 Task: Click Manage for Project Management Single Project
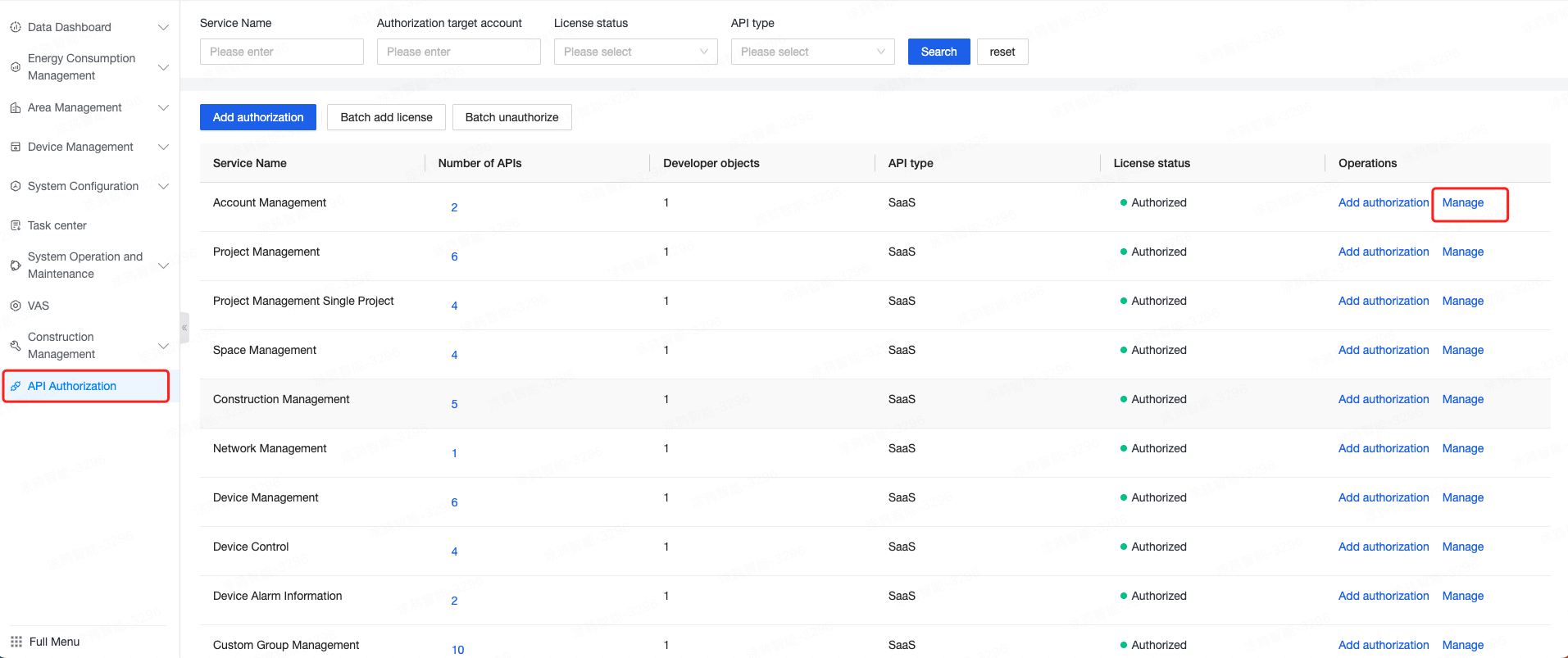pyautogui.click(x=1463, y=301)
